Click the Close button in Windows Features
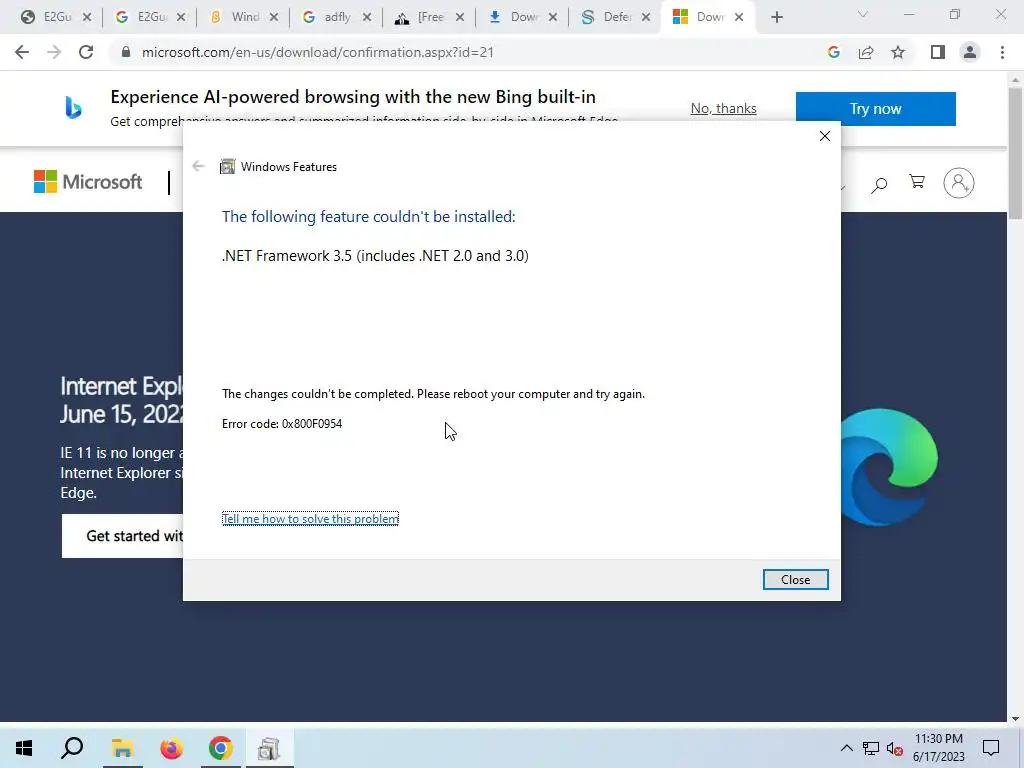This screenshot has width=1024, height=768. [x=795, y=579]
